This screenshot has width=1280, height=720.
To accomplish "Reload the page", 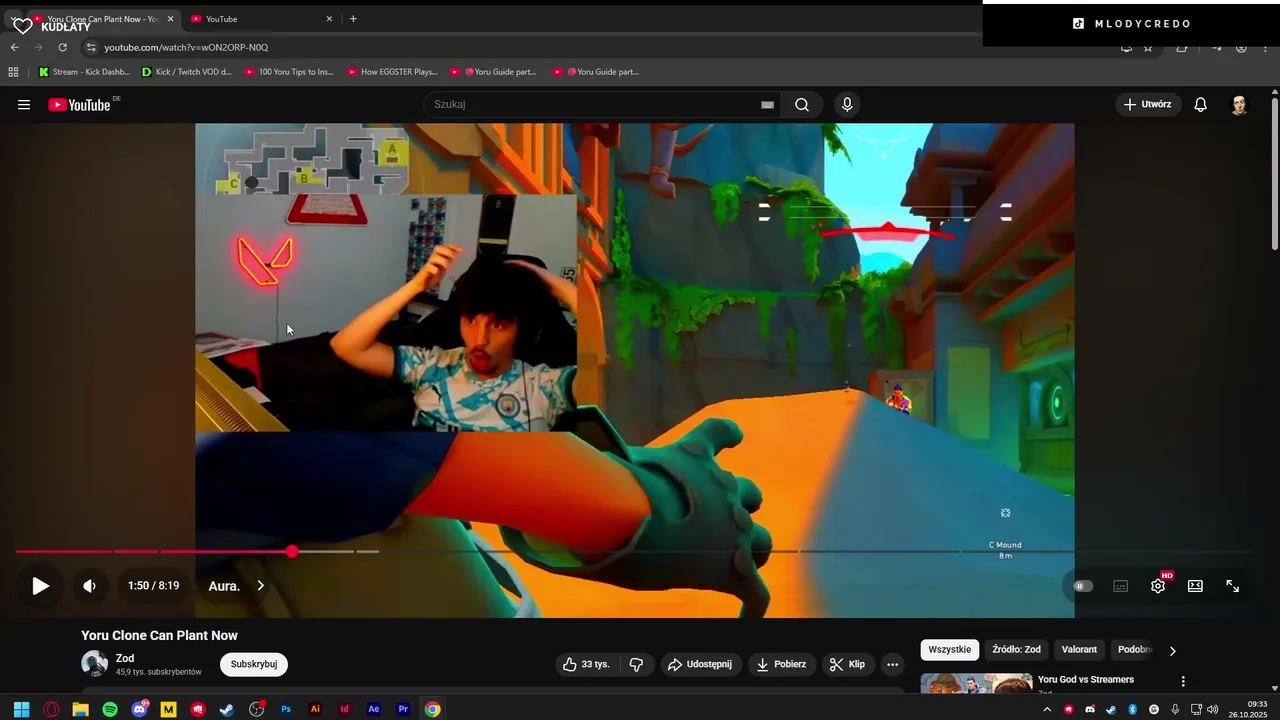I will point(62,47).
